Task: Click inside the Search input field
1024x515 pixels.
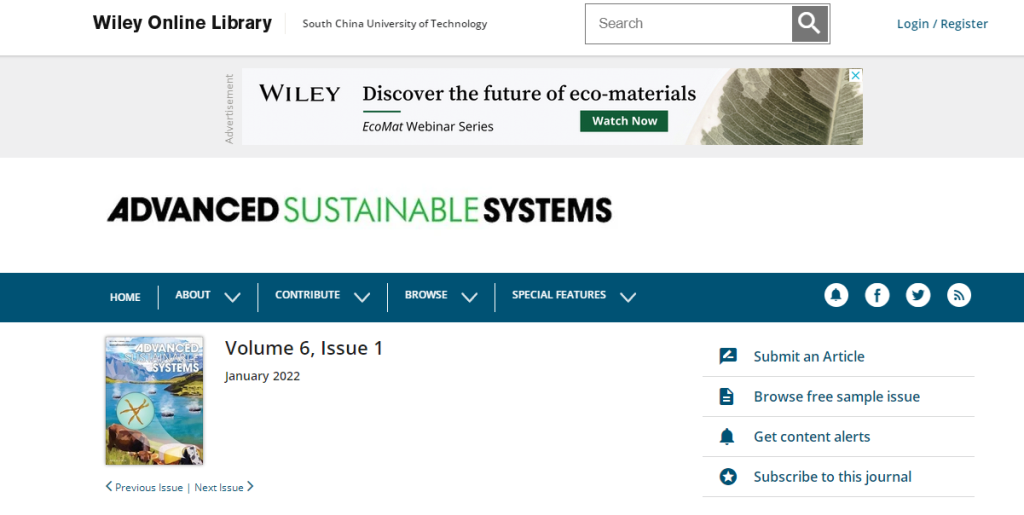Action: pos(690,24)
